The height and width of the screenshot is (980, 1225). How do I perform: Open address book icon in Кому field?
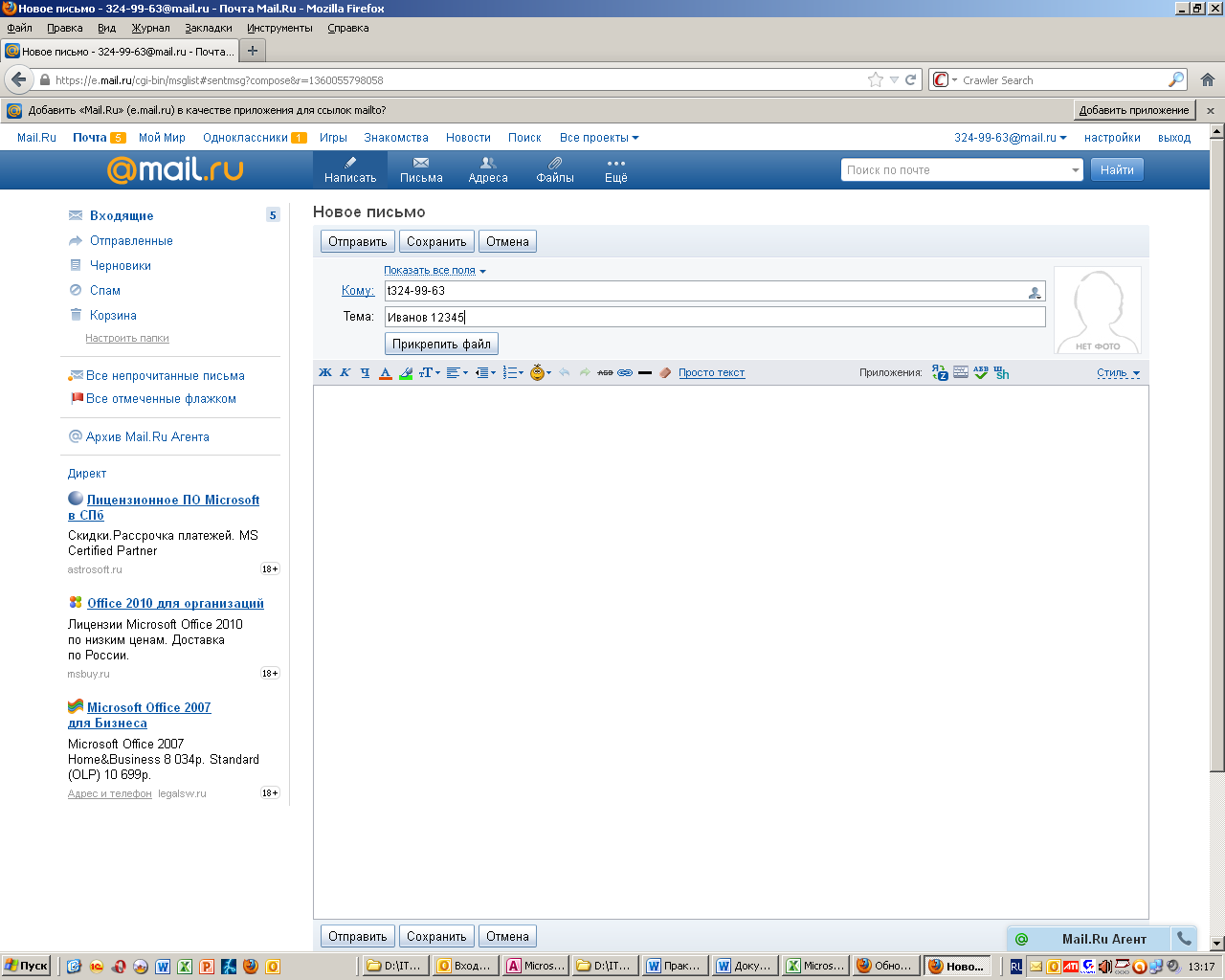click(x=1035, y=292)
